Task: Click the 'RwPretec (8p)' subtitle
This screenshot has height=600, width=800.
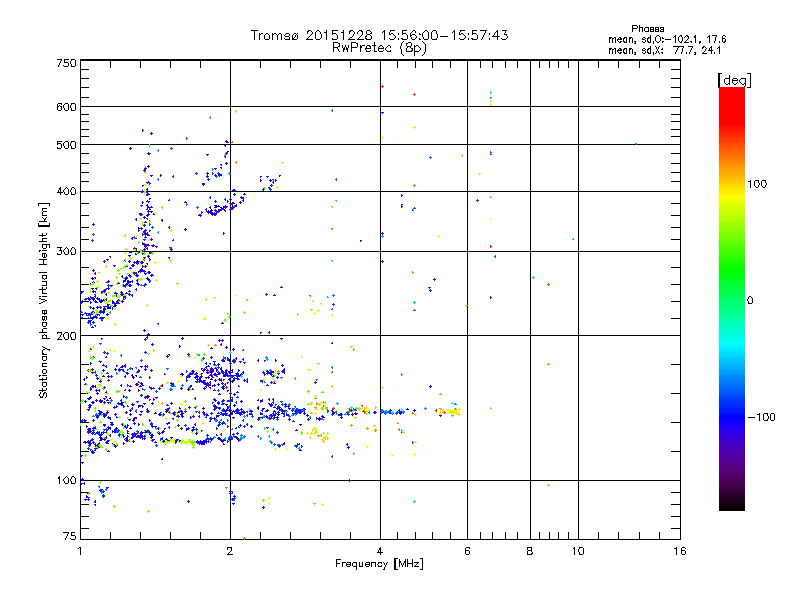Action: coord(379,48)
